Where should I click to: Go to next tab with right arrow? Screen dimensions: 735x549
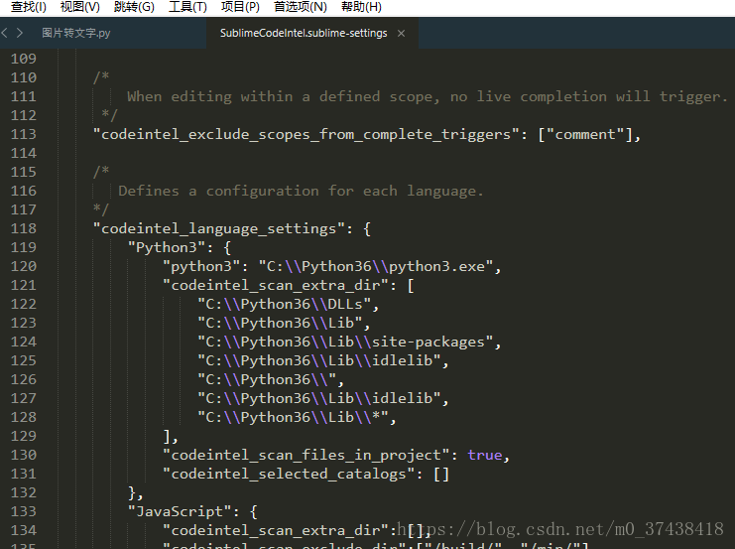(x=19, y=33)
